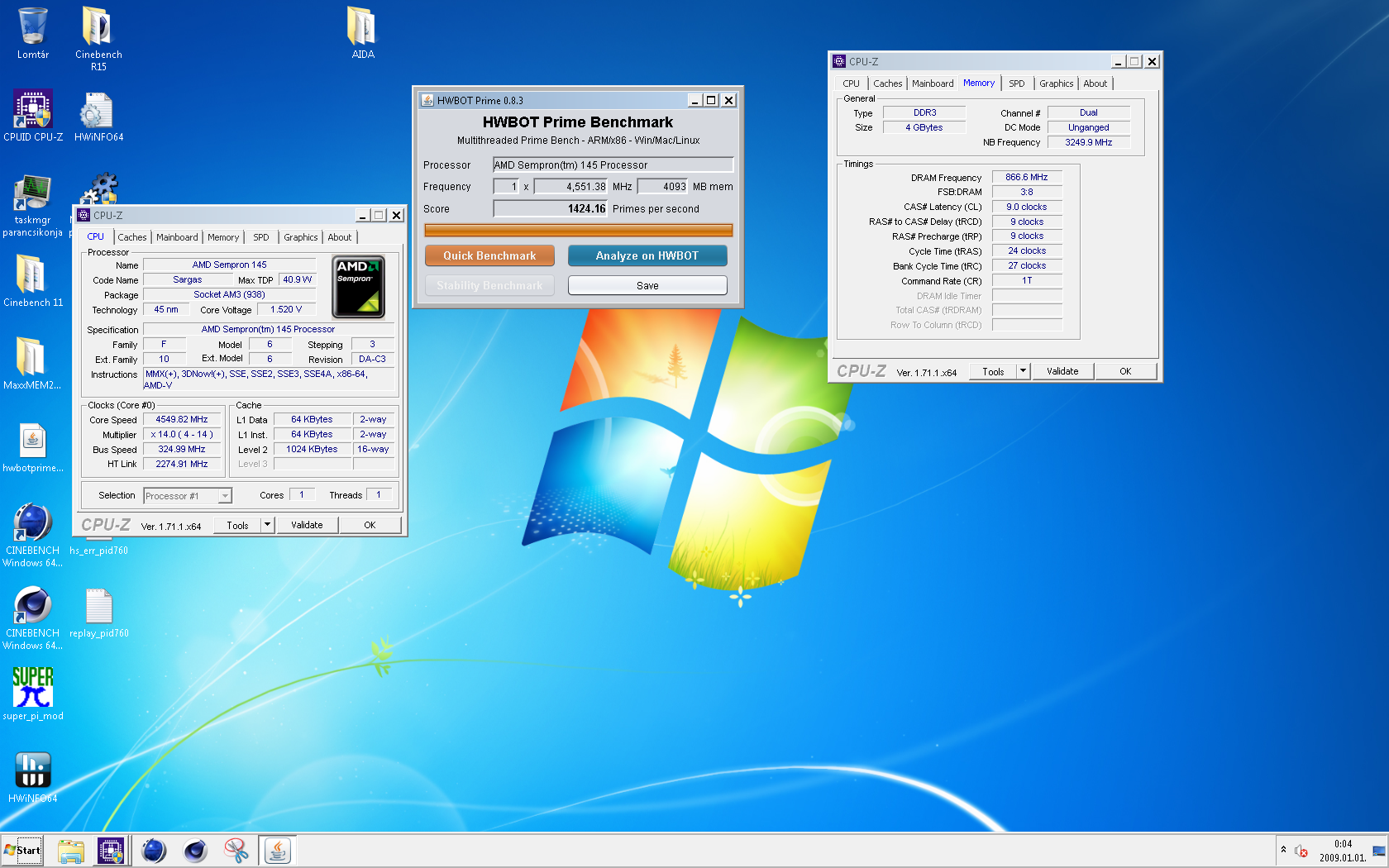Expand Tools dropdown arrow in left CPU-Z
This screenshot has width=1389, height=868.
coord(267,525)
